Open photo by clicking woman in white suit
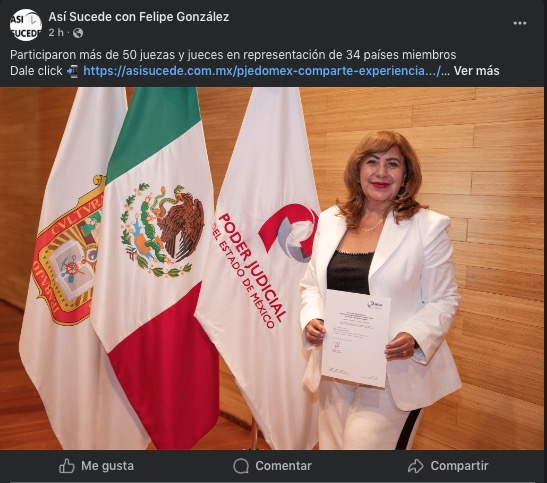547x483 pixels. coord(381,290)
